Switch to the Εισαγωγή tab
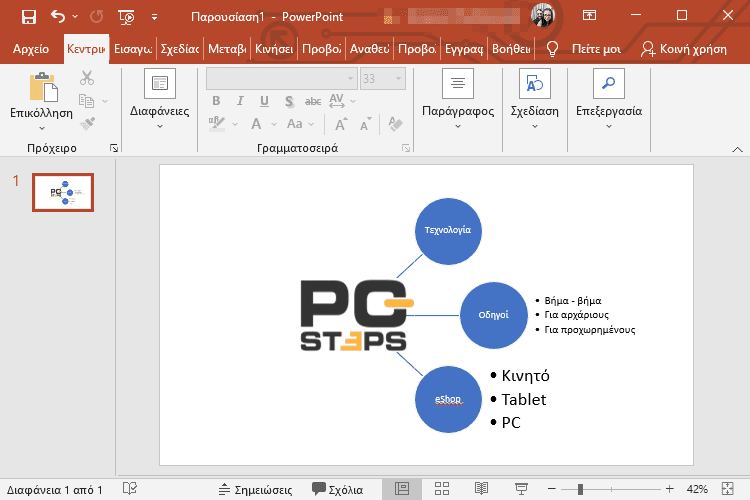 [133, 49]
